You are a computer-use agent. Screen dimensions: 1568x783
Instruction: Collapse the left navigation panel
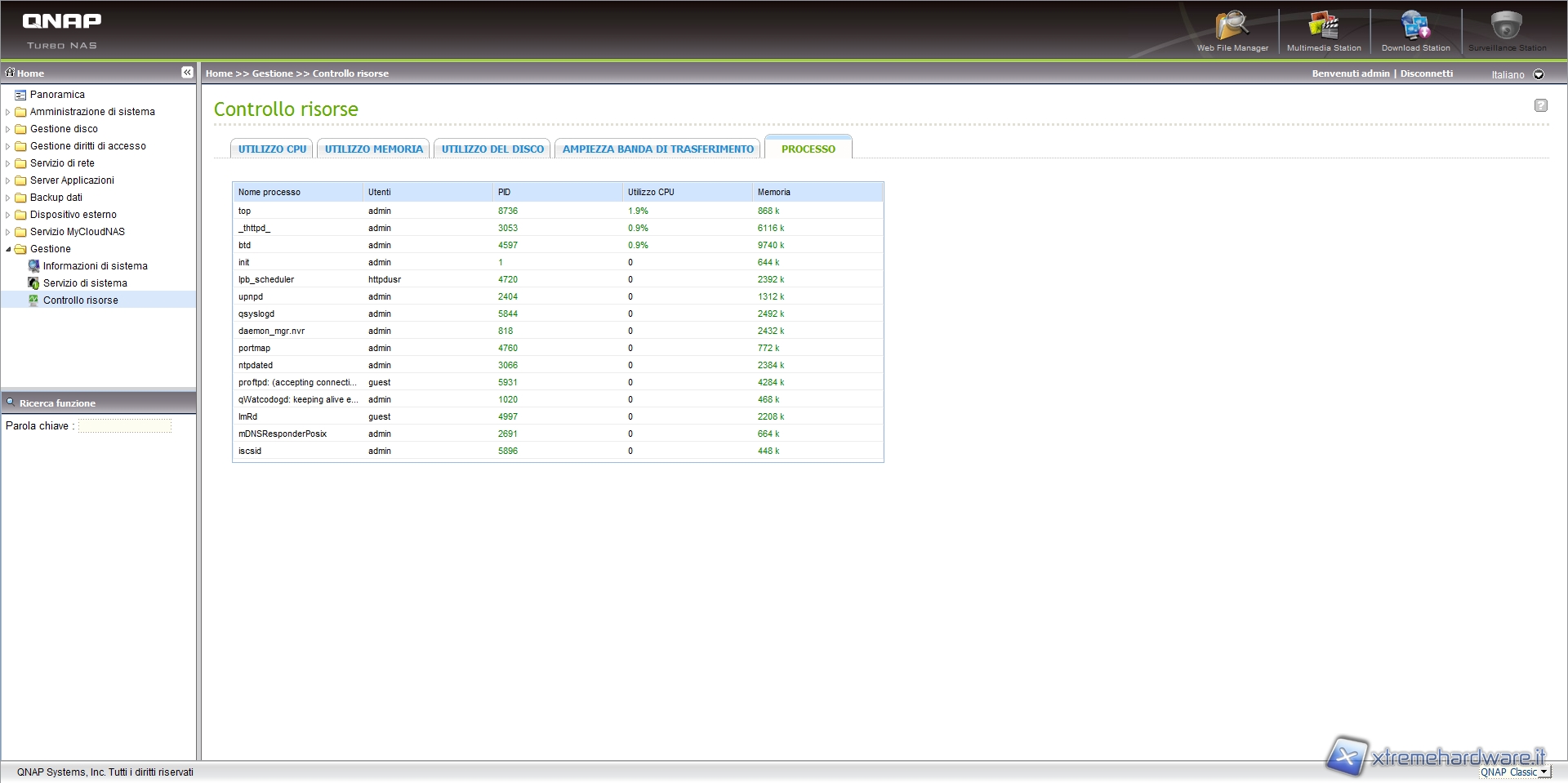point(187,73)
